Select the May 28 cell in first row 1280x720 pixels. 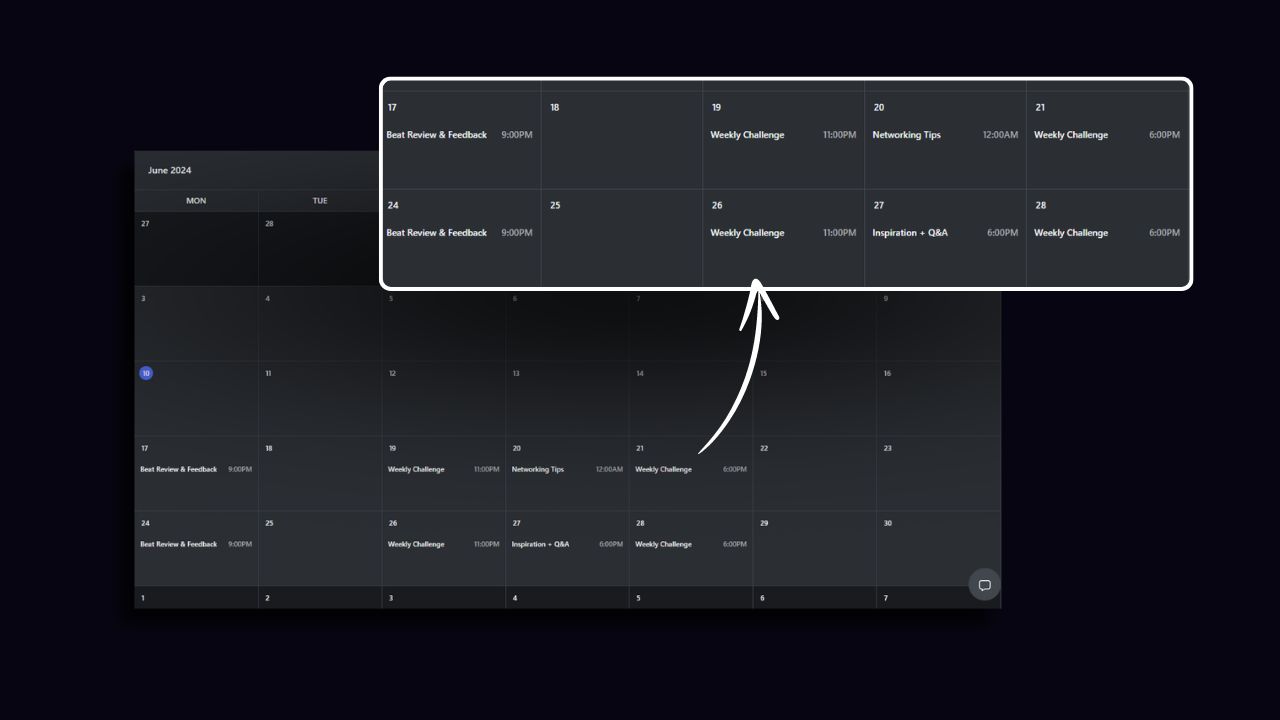coord(320,248)
